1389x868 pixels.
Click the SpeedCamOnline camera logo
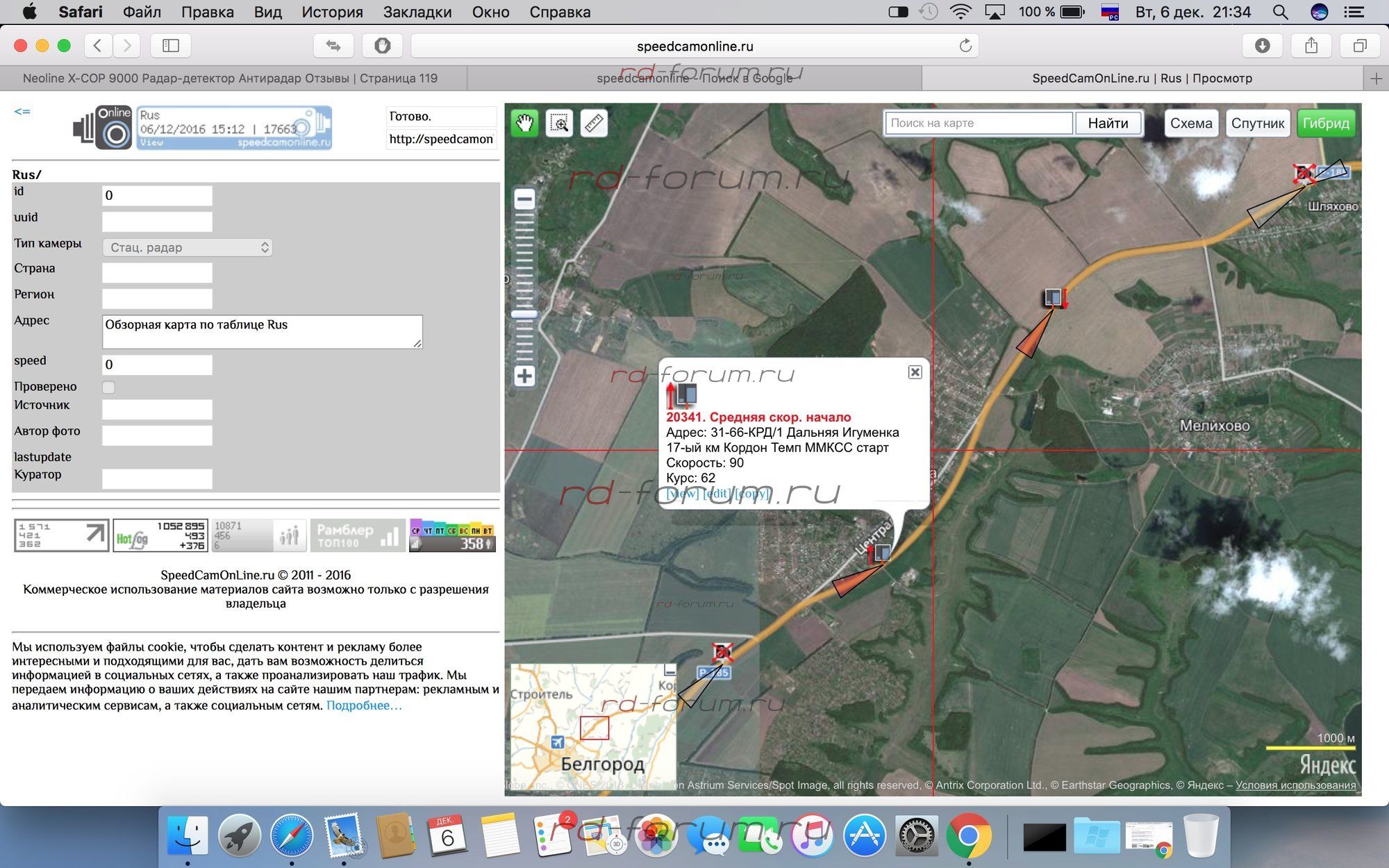103,127
